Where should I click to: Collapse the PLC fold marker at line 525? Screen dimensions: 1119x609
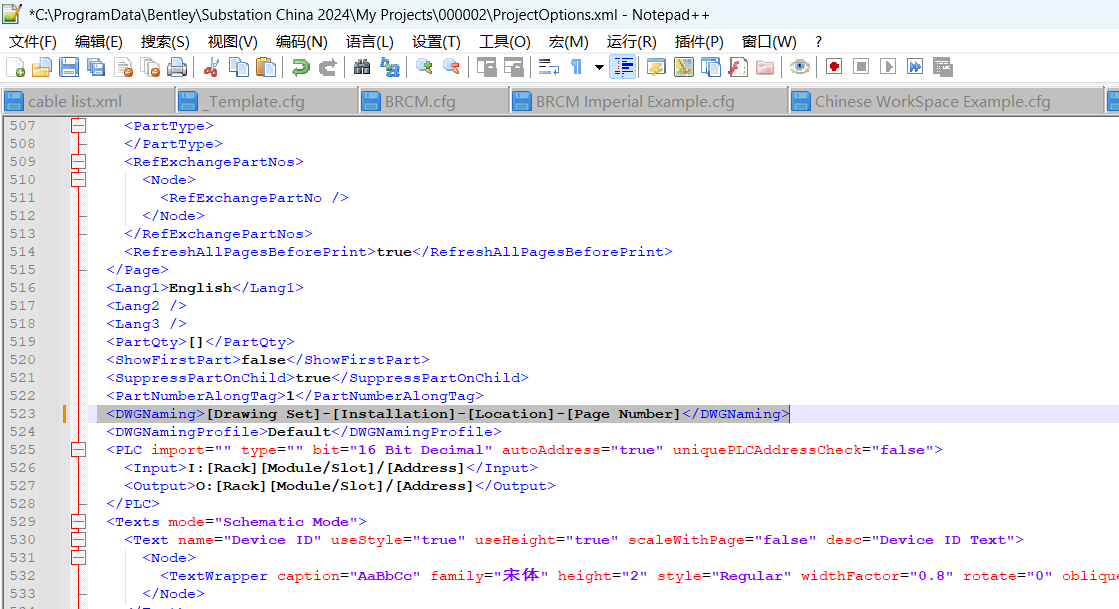pyautogui.click(x=78, y=450)
